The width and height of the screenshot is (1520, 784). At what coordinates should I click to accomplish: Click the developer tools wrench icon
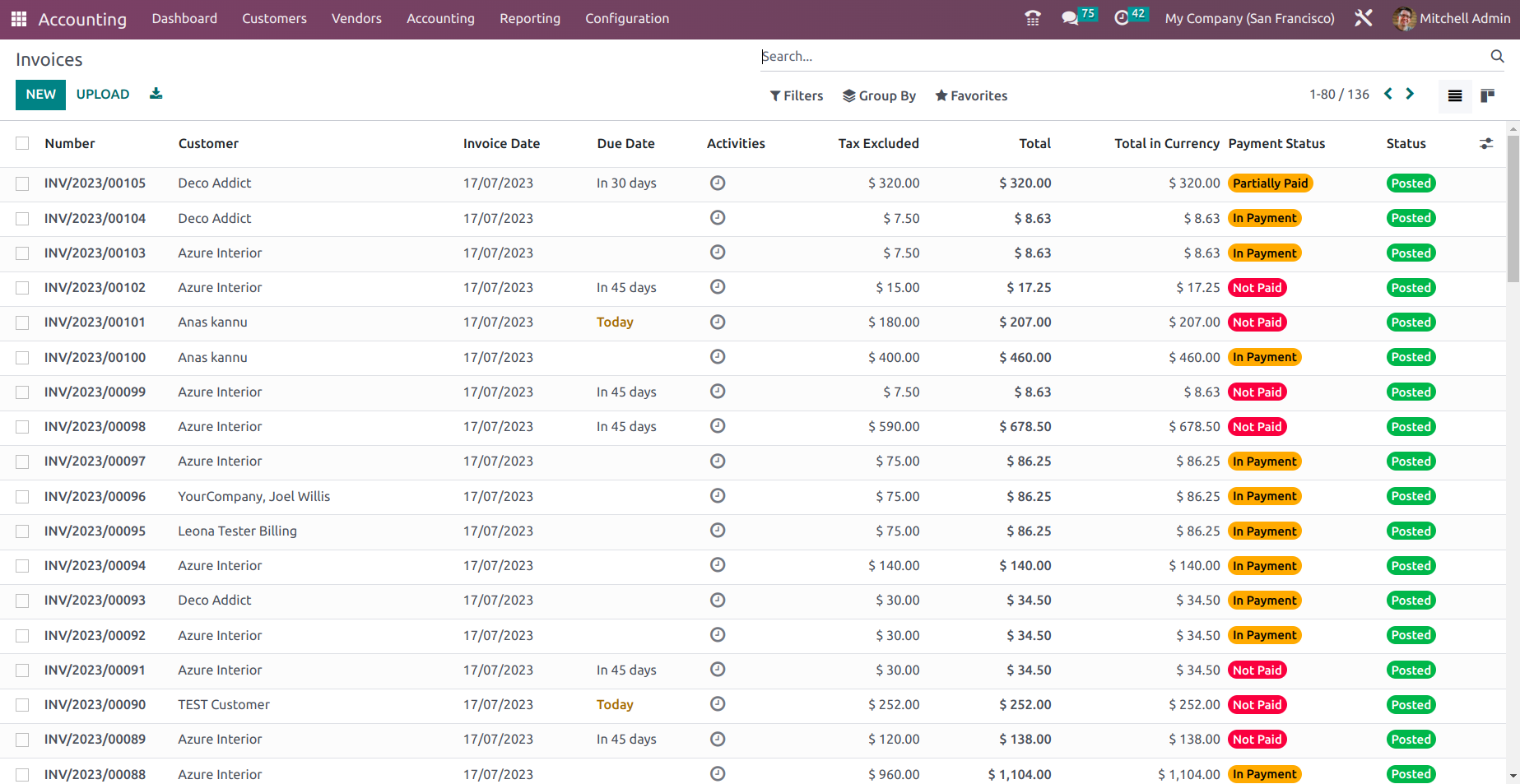pyautogui.click(x=1363, y=17)
